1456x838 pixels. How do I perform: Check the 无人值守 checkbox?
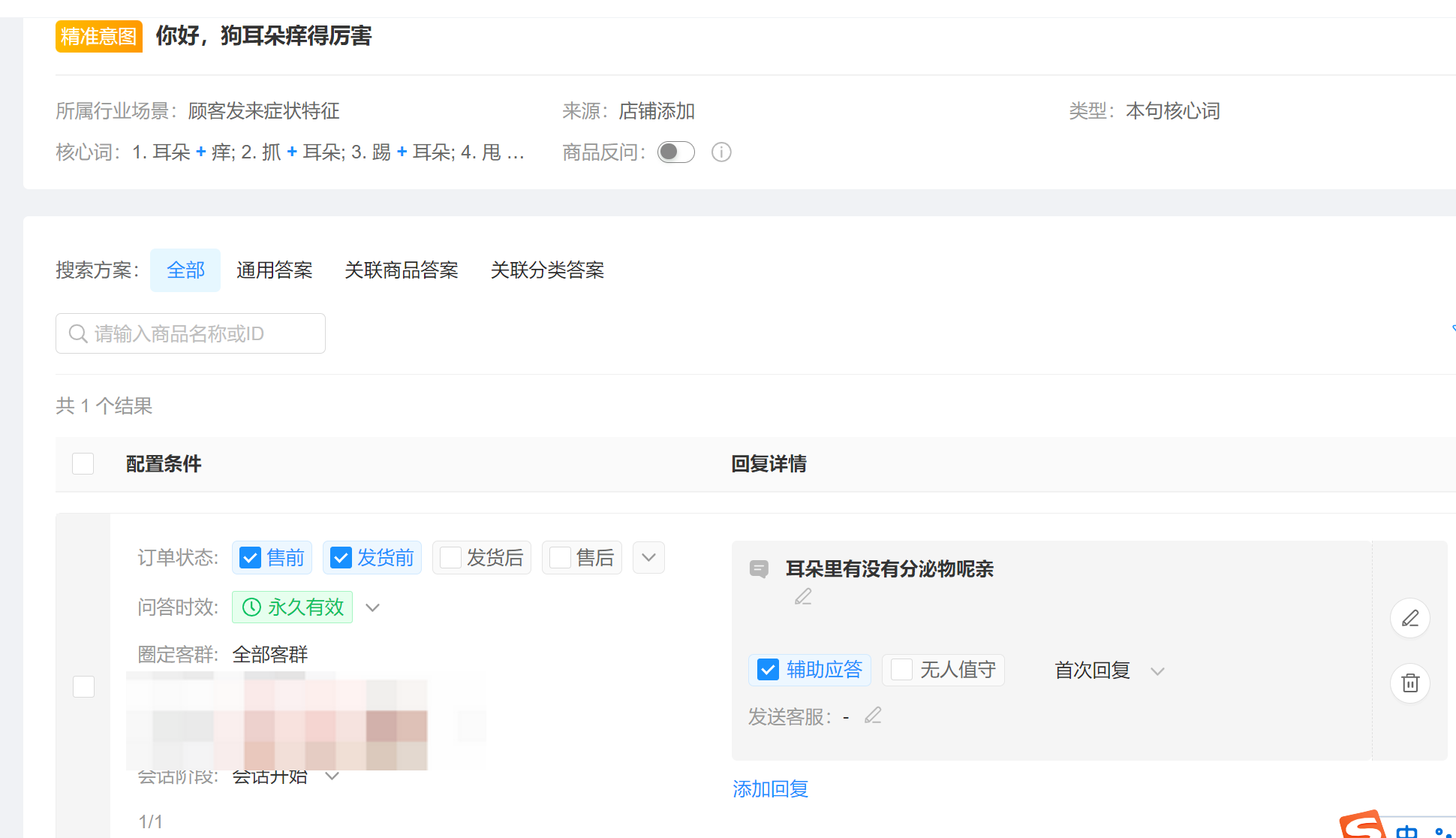pyautogui.click(x=901, y=670)
